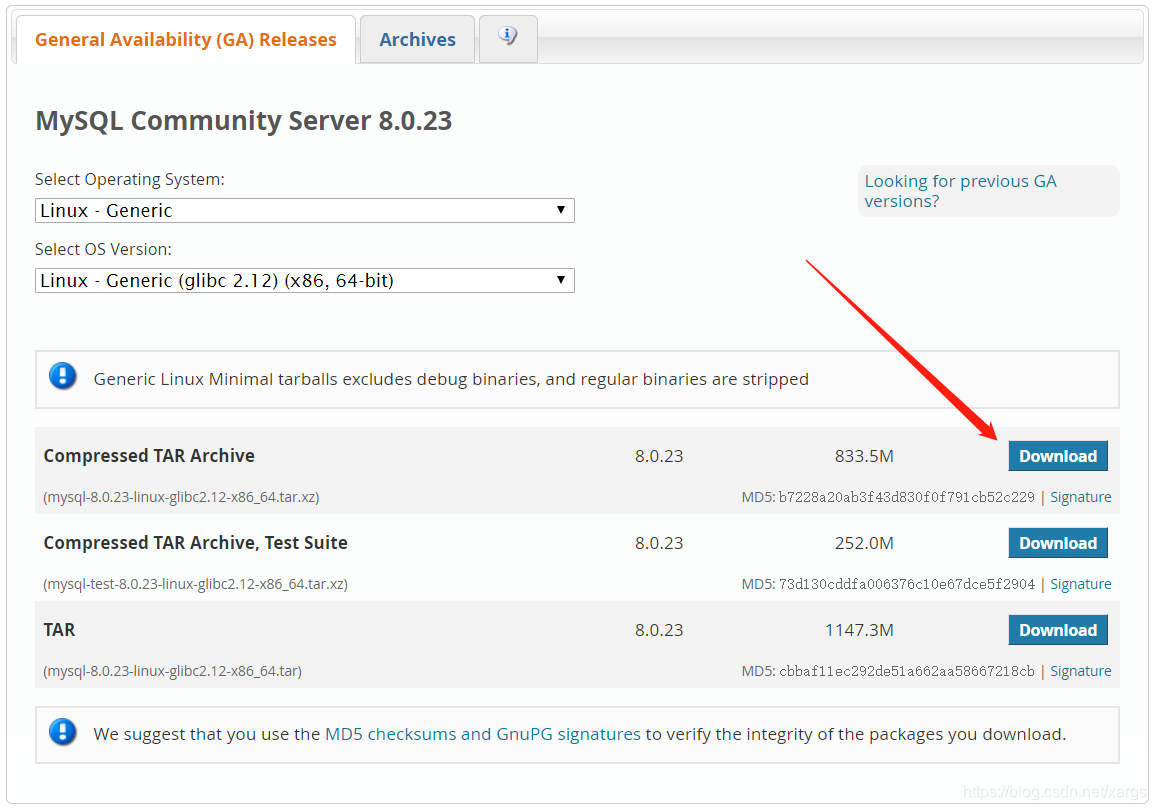Download the Compressed TAR Archive, Test Suite
The image size is (1156, 810).
1058,543
